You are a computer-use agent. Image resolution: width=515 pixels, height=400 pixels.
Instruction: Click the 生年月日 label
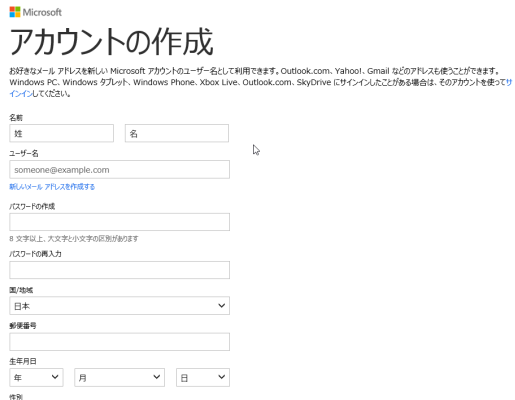pos(23,361)
